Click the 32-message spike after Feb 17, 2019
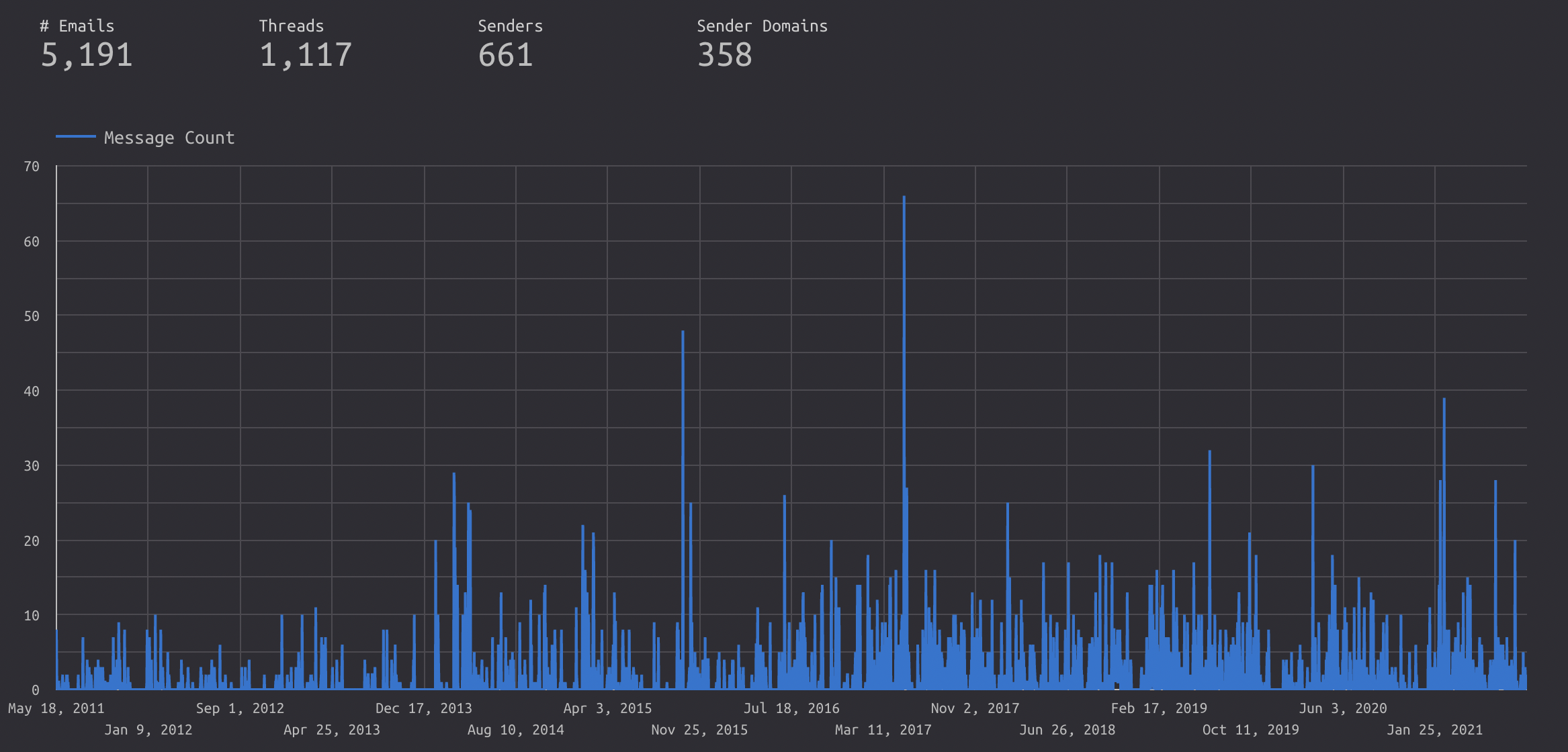 (1209, 457)
